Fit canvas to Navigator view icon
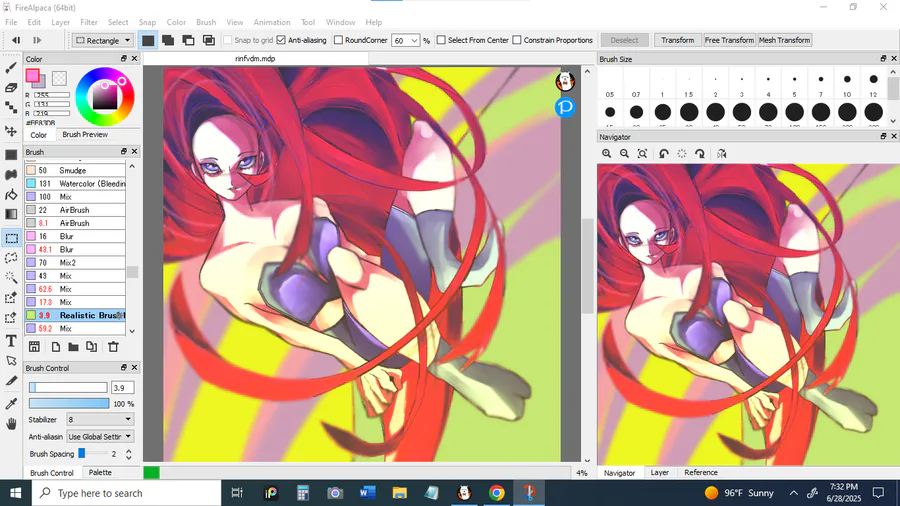The image size is (900, 506). click(642, 154)
